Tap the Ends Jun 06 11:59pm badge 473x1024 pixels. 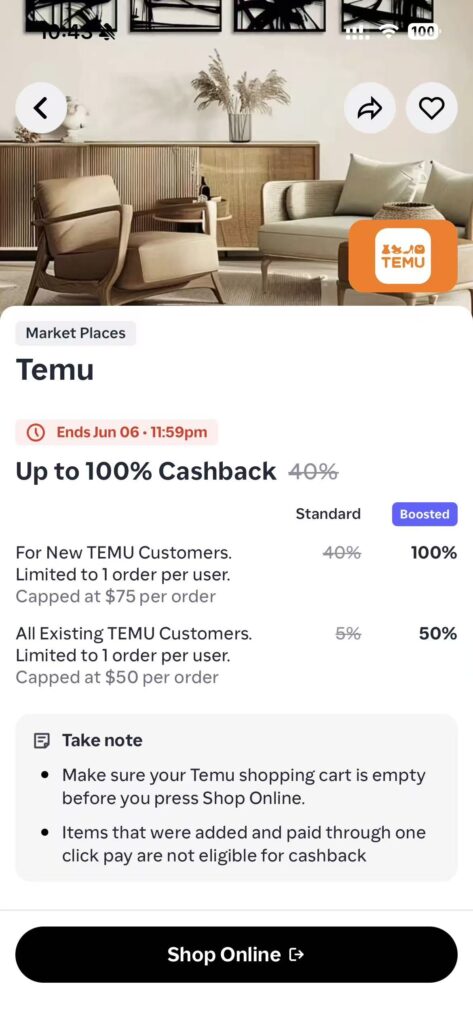coord(116,432)
